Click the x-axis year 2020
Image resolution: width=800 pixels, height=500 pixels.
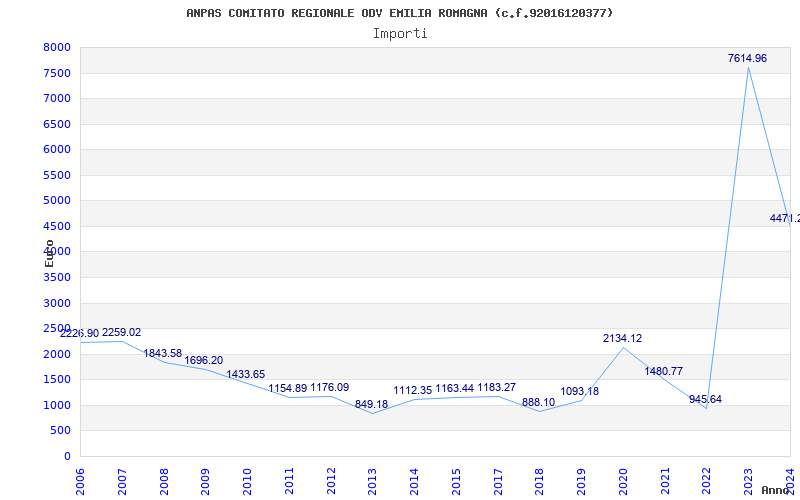point(623,482)
